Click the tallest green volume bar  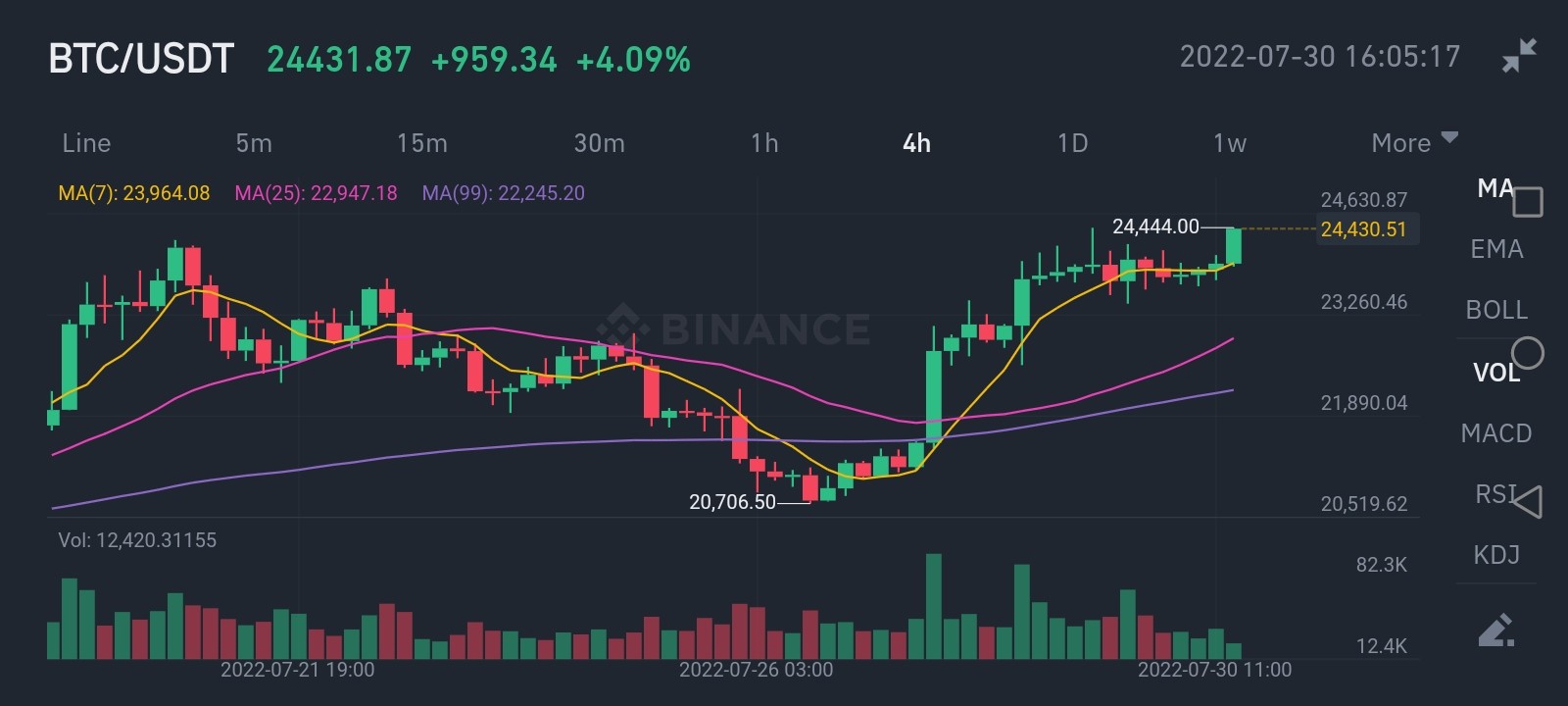[934, 606]
